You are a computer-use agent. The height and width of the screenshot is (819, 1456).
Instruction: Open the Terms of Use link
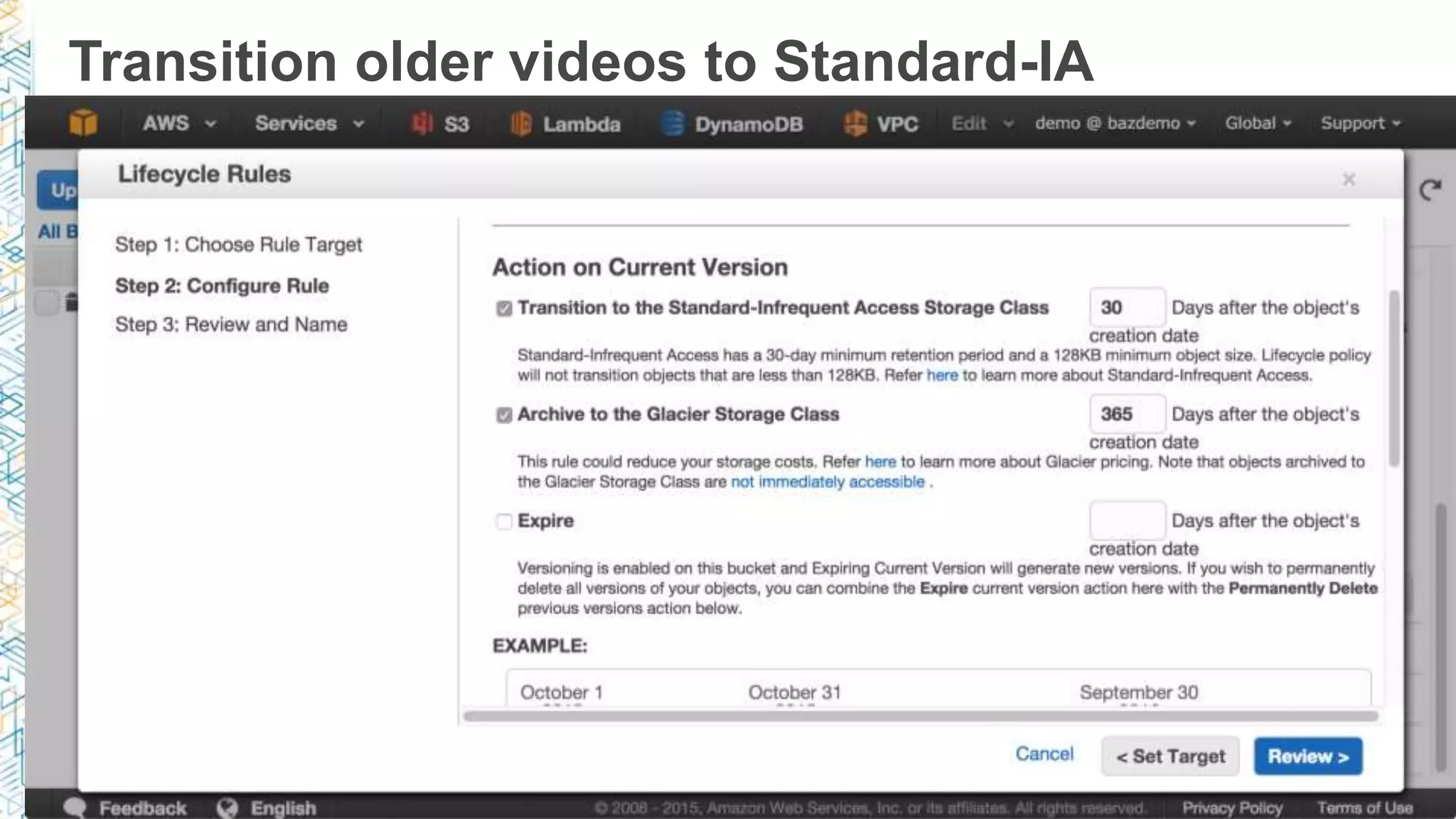[1365, 808]
